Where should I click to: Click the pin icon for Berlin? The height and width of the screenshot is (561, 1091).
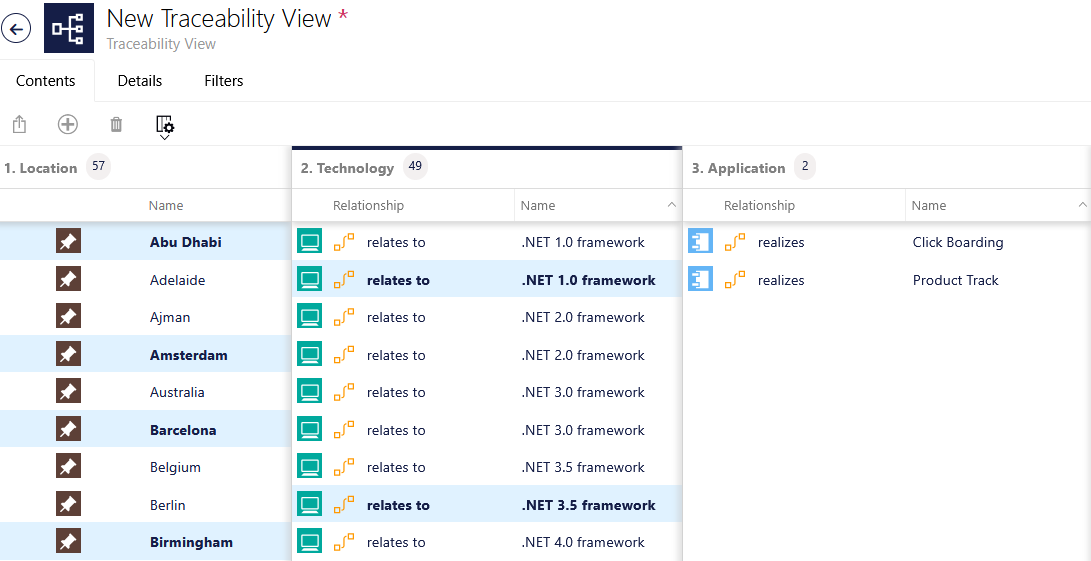pyautogui.click(x=68, y=505)
